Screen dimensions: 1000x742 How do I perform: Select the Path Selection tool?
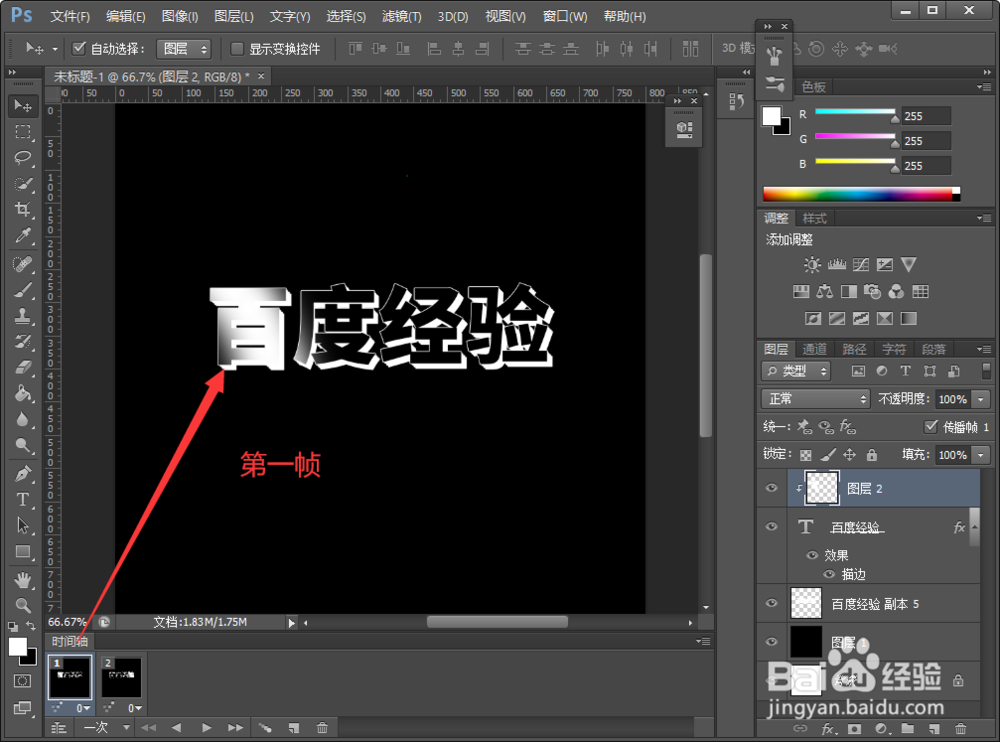pyautogui.click(x=23, y=526)
